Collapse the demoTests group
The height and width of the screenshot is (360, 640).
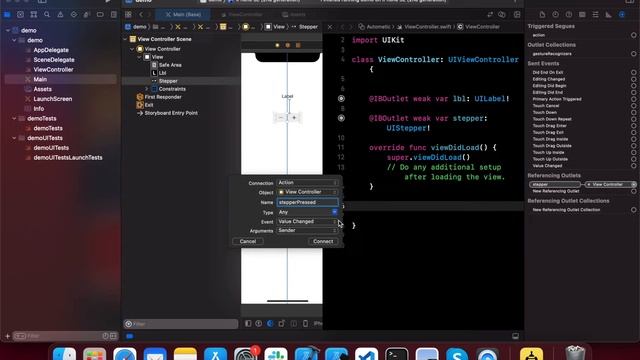(x=14, y=118)
